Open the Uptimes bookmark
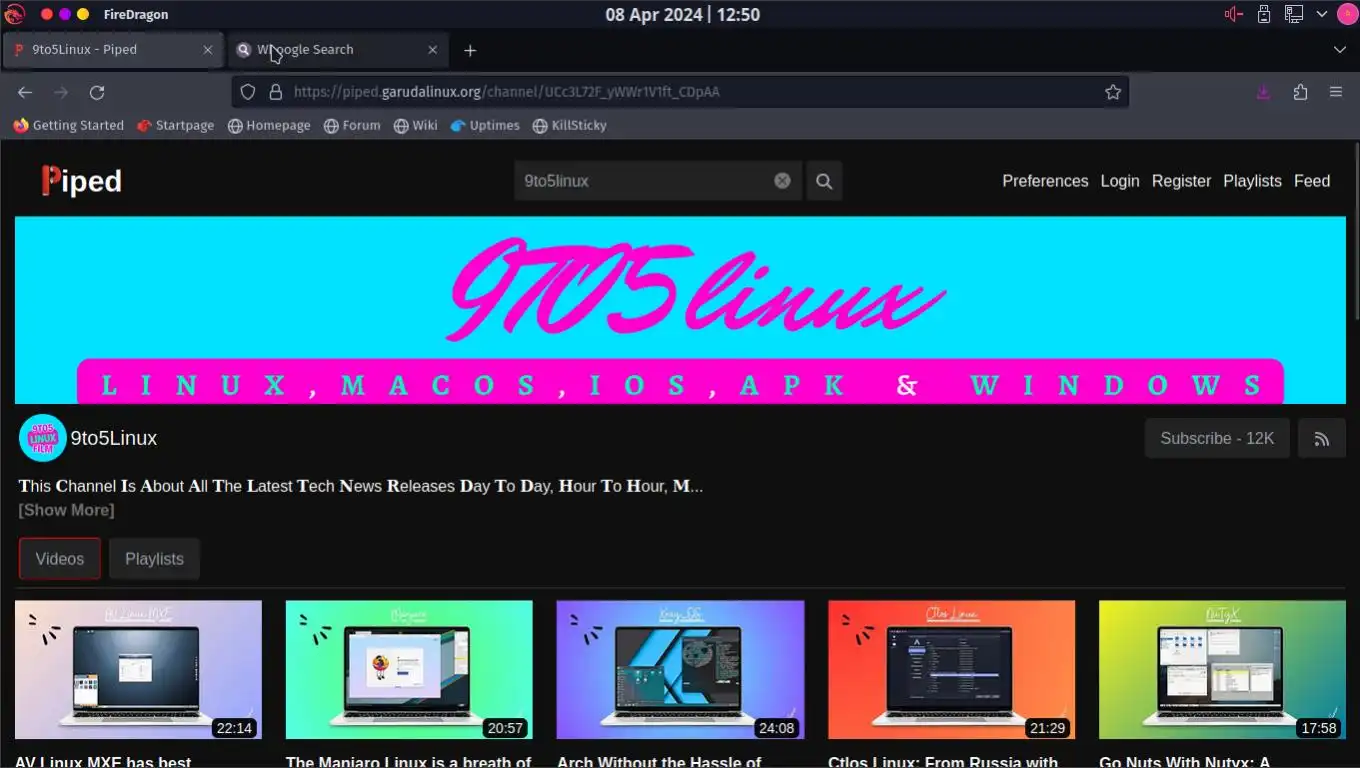The image size is (1360, 768). coord(485,125)
